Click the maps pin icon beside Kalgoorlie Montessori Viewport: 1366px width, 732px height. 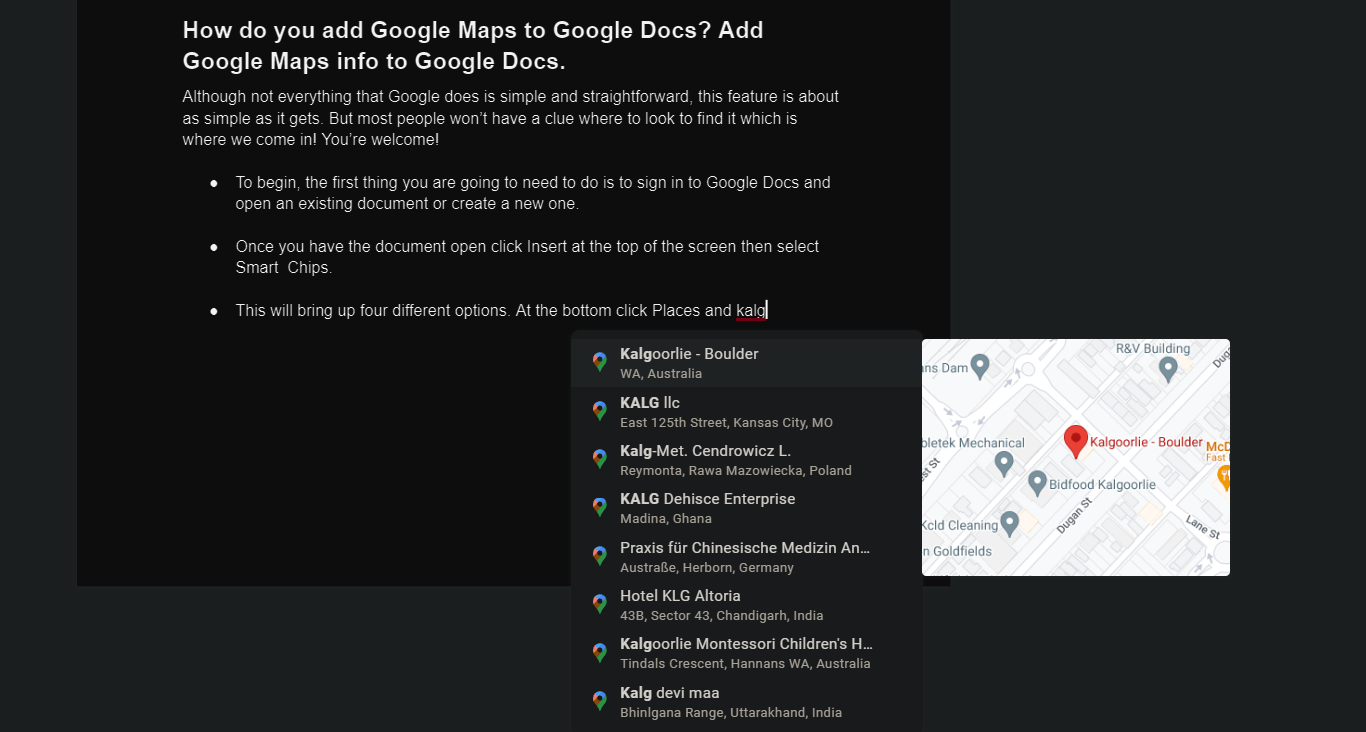coord(600,653)
